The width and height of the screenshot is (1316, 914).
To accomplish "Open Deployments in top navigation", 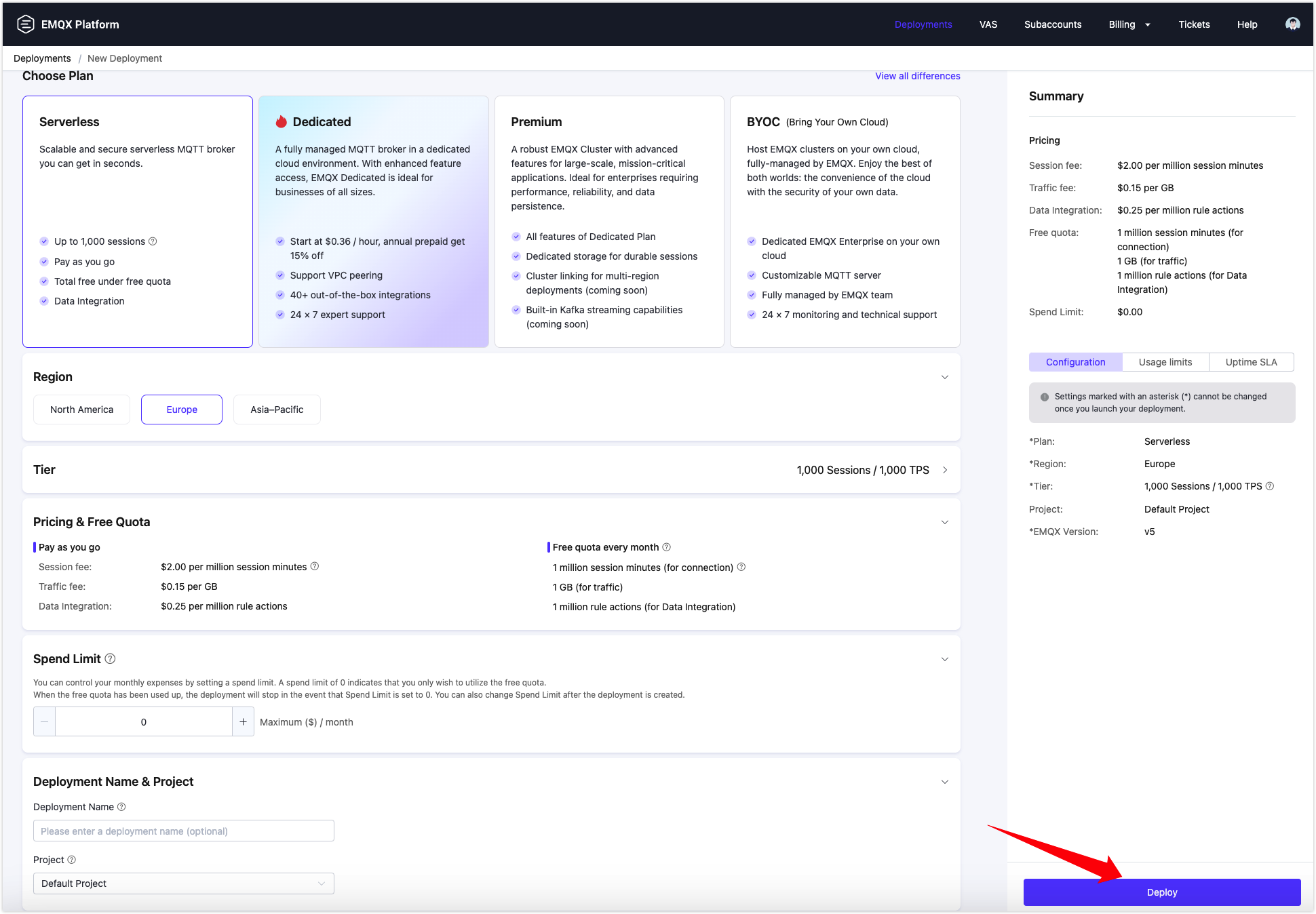I will tap(923, 24).
